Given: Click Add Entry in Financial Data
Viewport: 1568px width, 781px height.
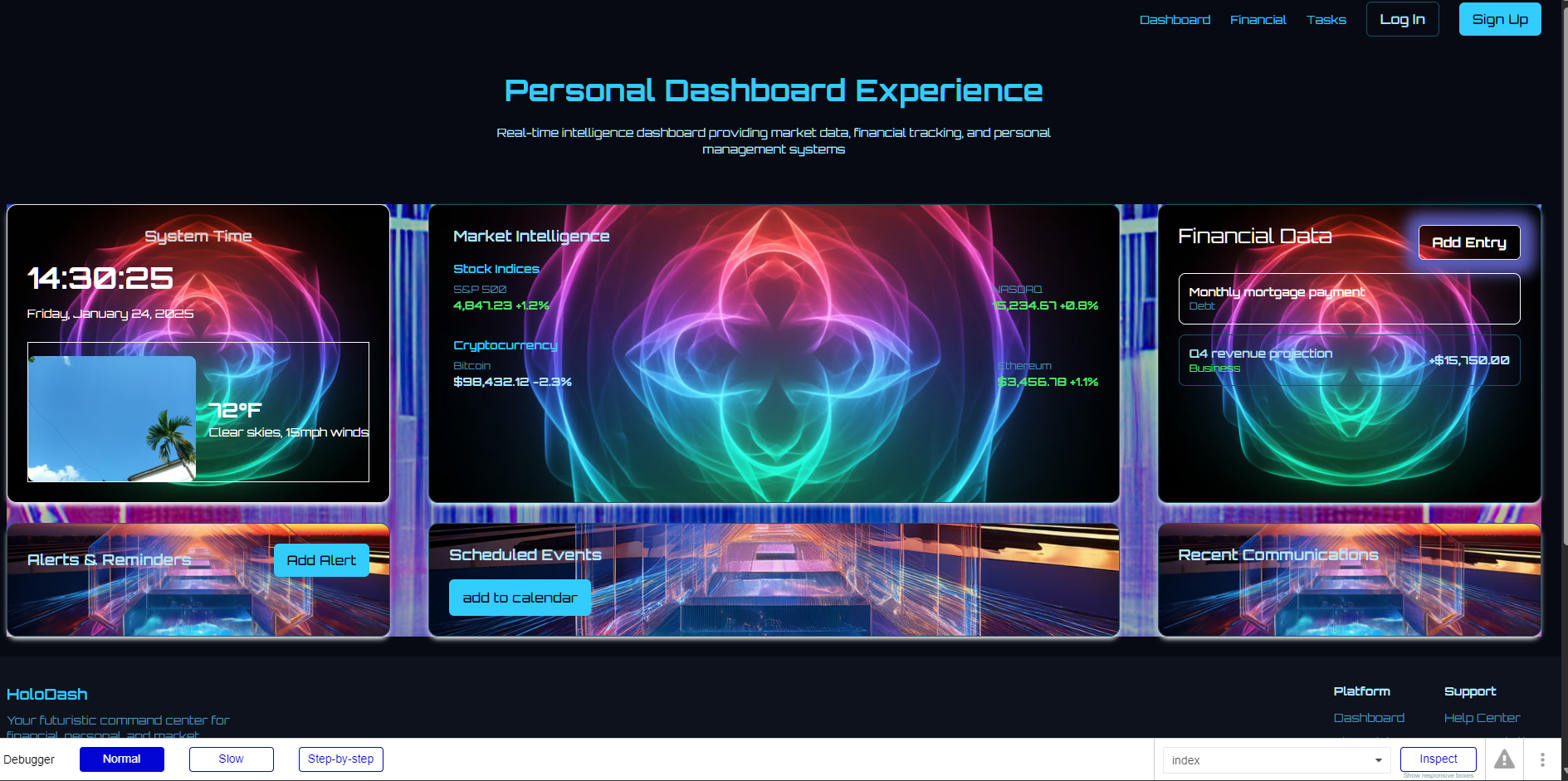Looking at the screenshot, I should coord(1468,242).
